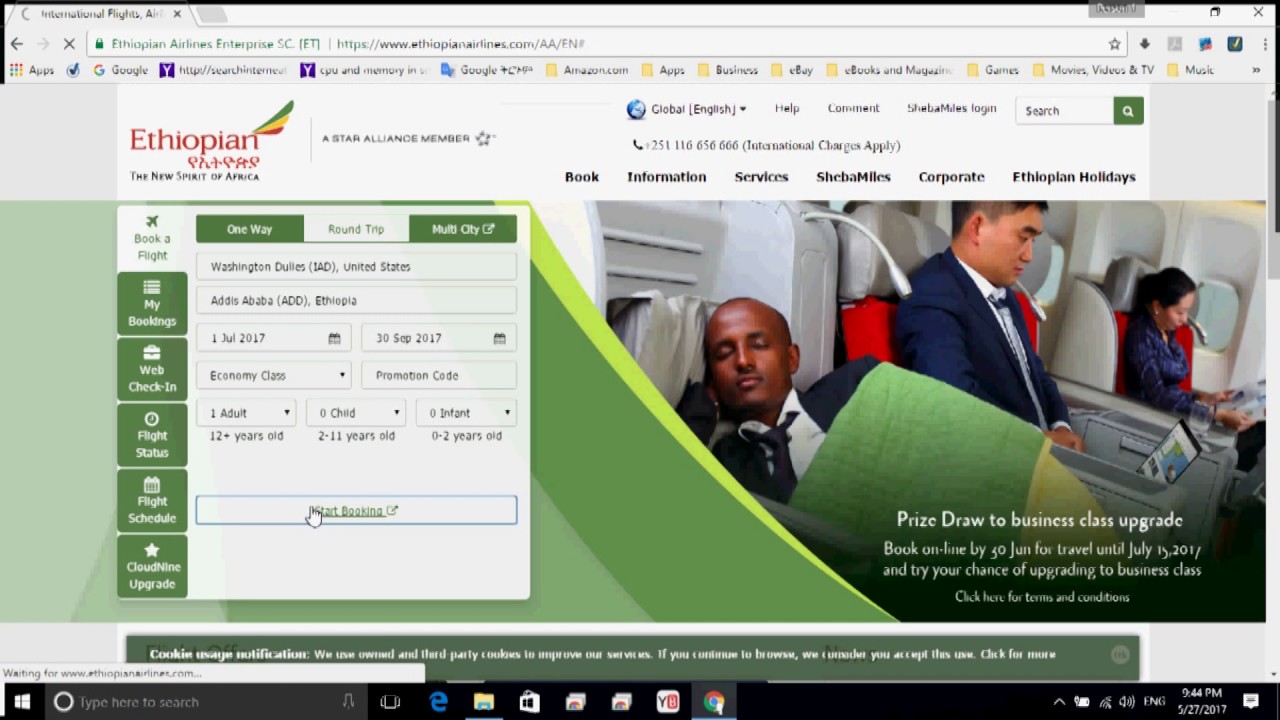
Task: Open the Book menu
Action: pyautogui.click(x=582, y=177)
